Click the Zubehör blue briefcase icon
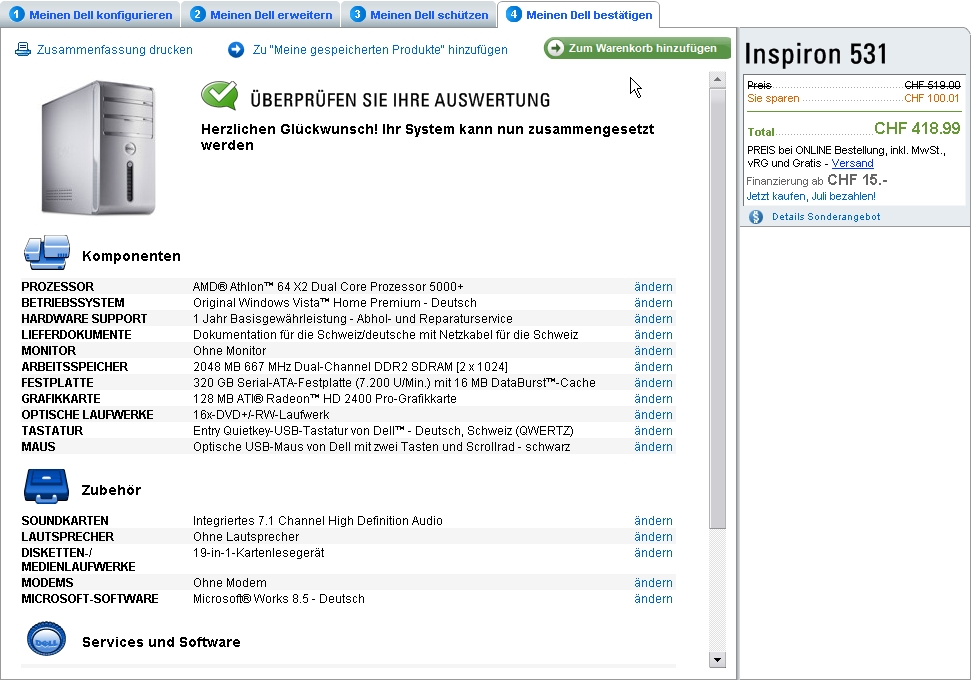 click(x=45, y=487)
